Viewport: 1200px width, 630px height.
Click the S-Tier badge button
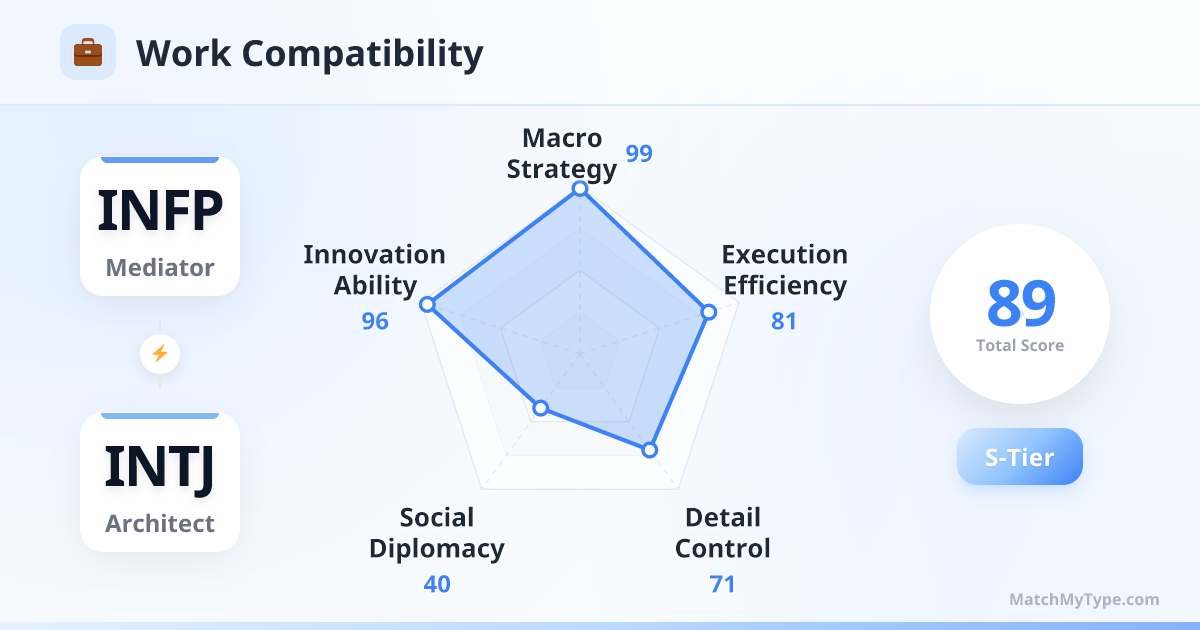(x=1020, y=457)
